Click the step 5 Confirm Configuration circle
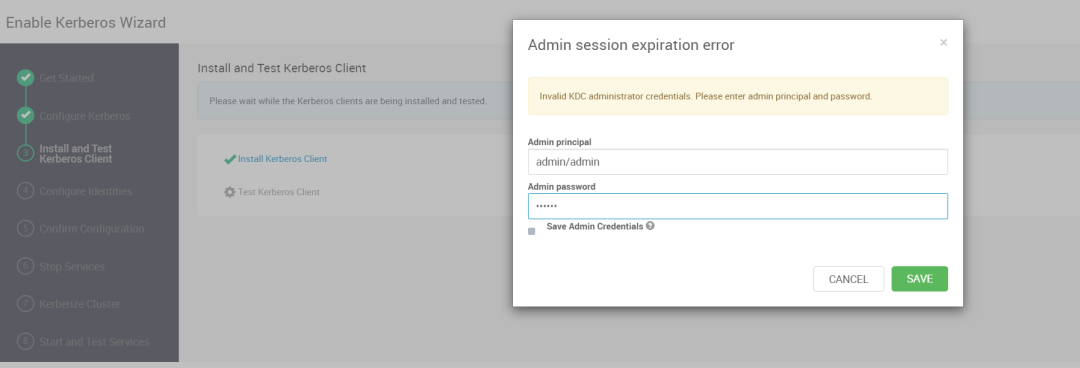This screenshot has width=1080, height=368. click(25, 228)
